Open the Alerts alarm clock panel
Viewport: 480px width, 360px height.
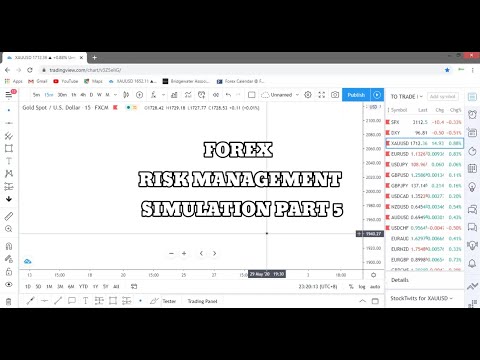[472, 115]
